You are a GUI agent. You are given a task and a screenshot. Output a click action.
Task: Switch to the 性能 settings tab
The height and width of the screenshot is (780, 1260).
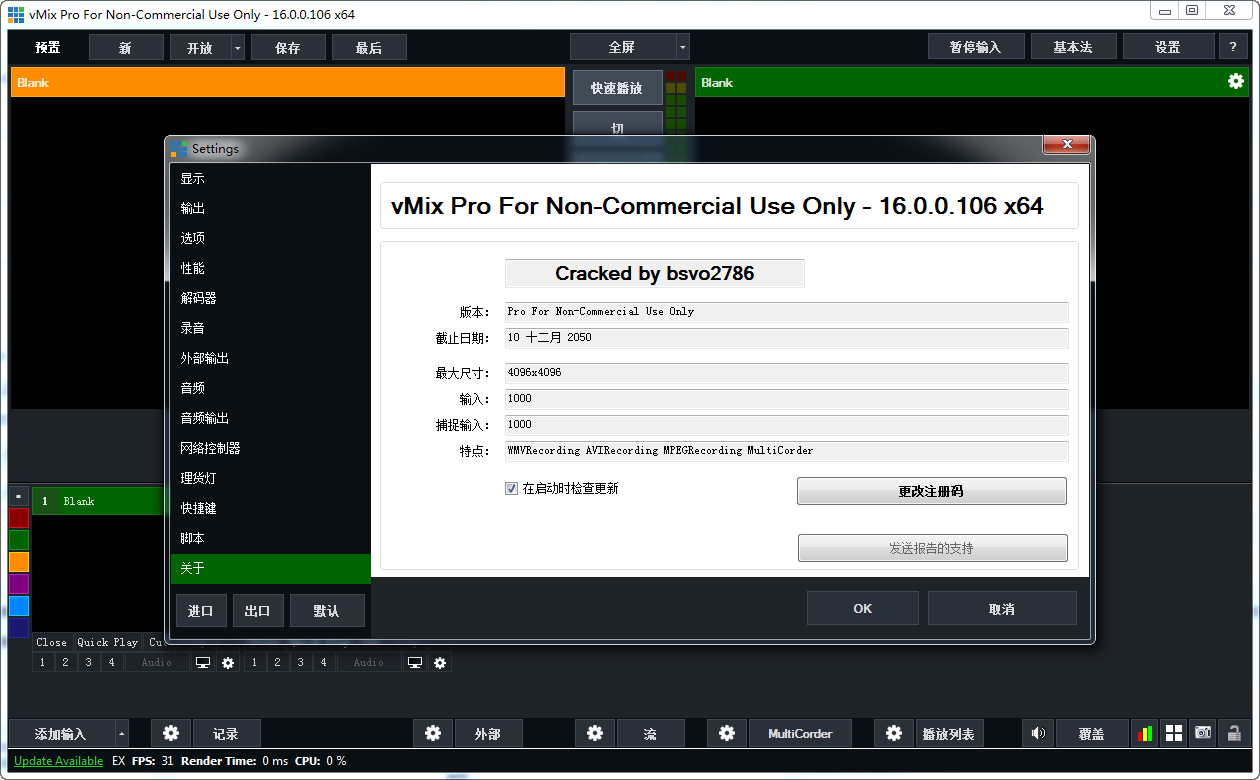tap(271, 269)
